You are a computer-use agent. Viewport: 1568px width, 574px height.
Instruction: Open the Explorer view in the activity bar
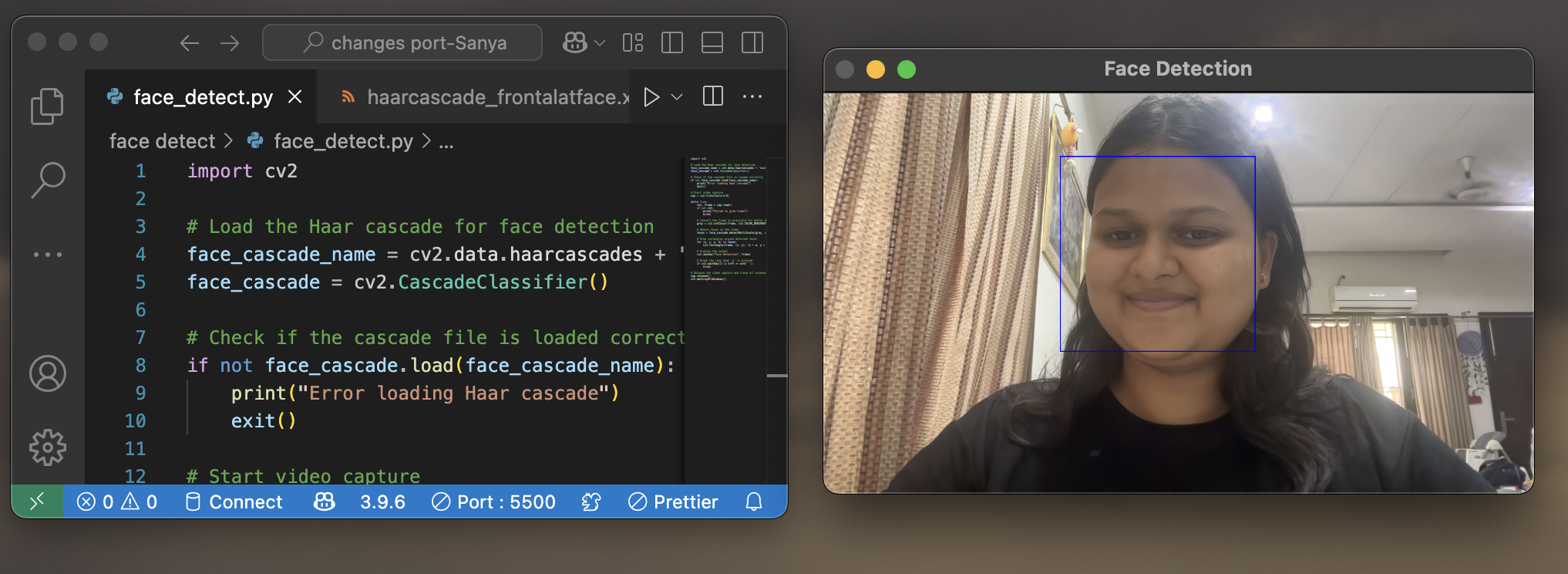click(47, 106)
